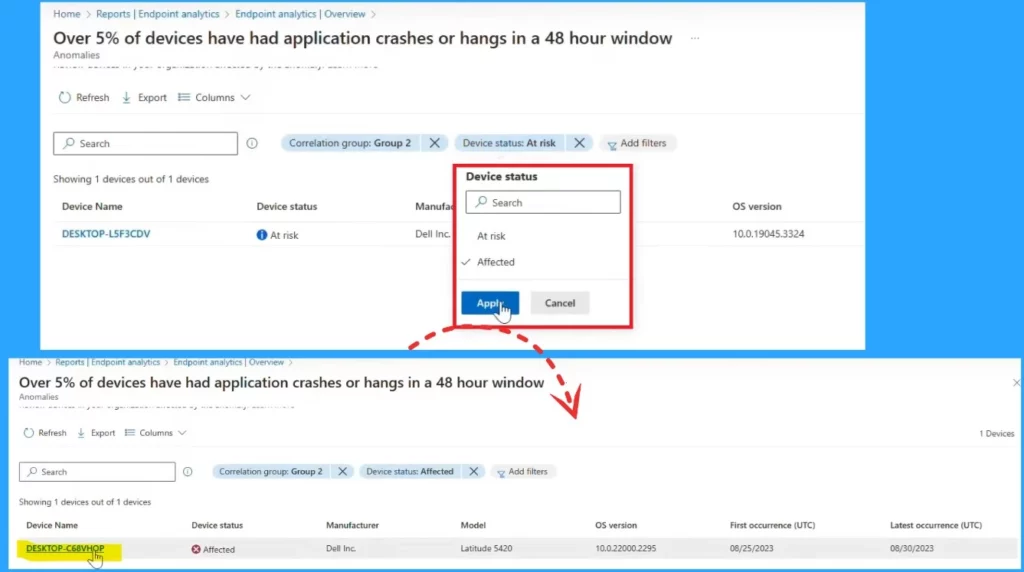The width and height of the screenshot is (1024, 572).
Task: Click search box in Device status popup
Action: coord(543,202)
